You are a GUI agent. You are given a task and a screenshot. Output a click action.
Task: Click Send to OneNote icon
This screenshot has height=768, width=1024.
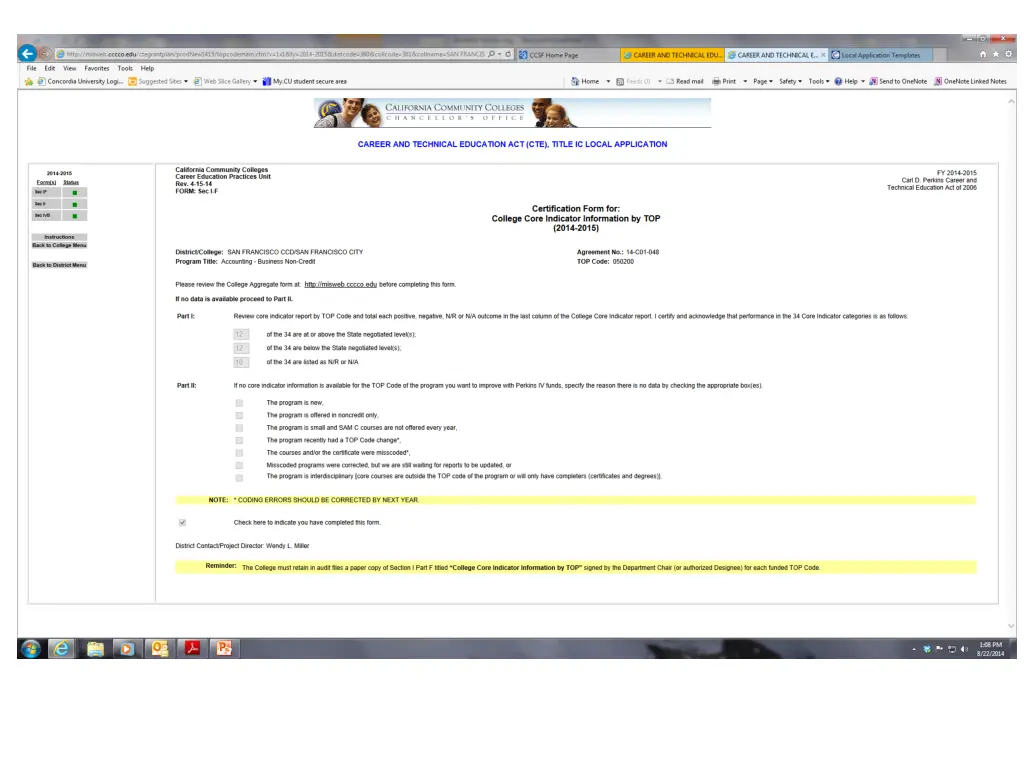873,82
